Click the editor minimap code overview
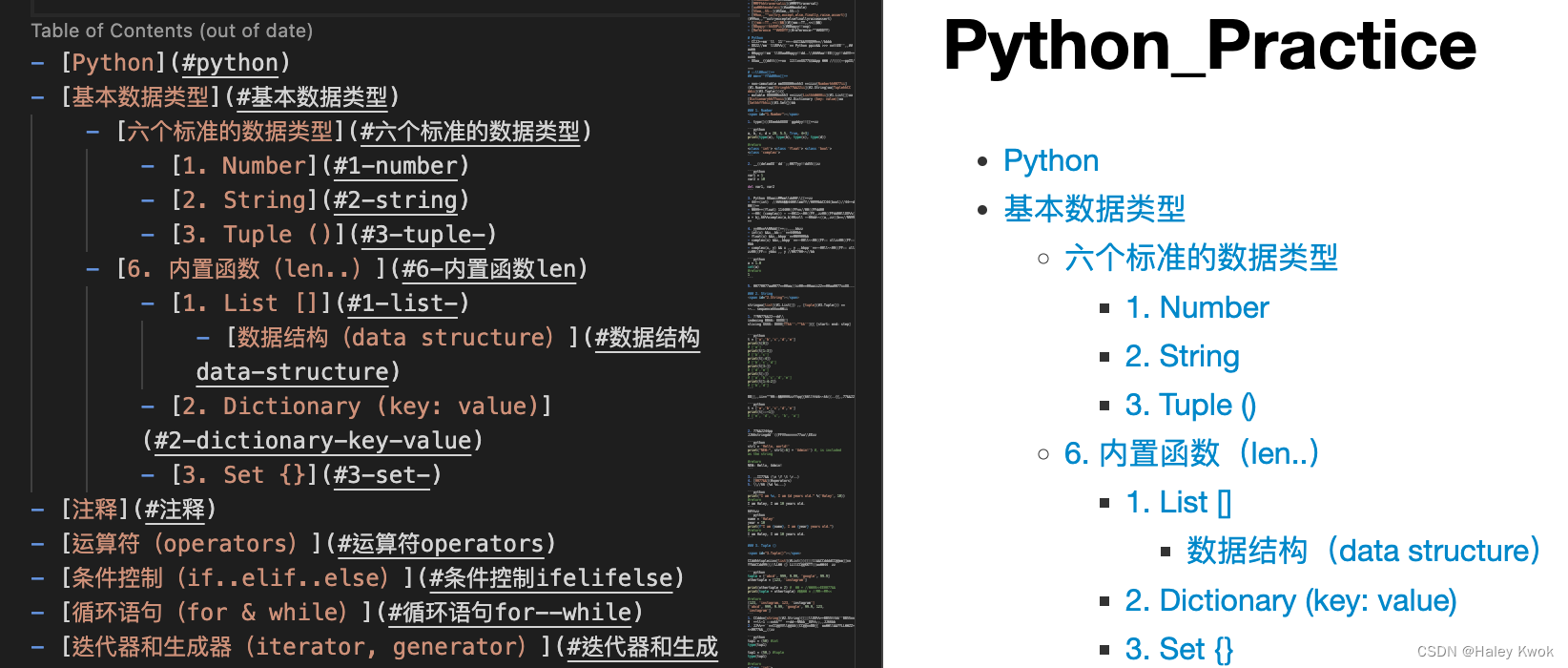The width and height of the screenshot is (1568, 668). pyautogui.click(x=800, y=334)
